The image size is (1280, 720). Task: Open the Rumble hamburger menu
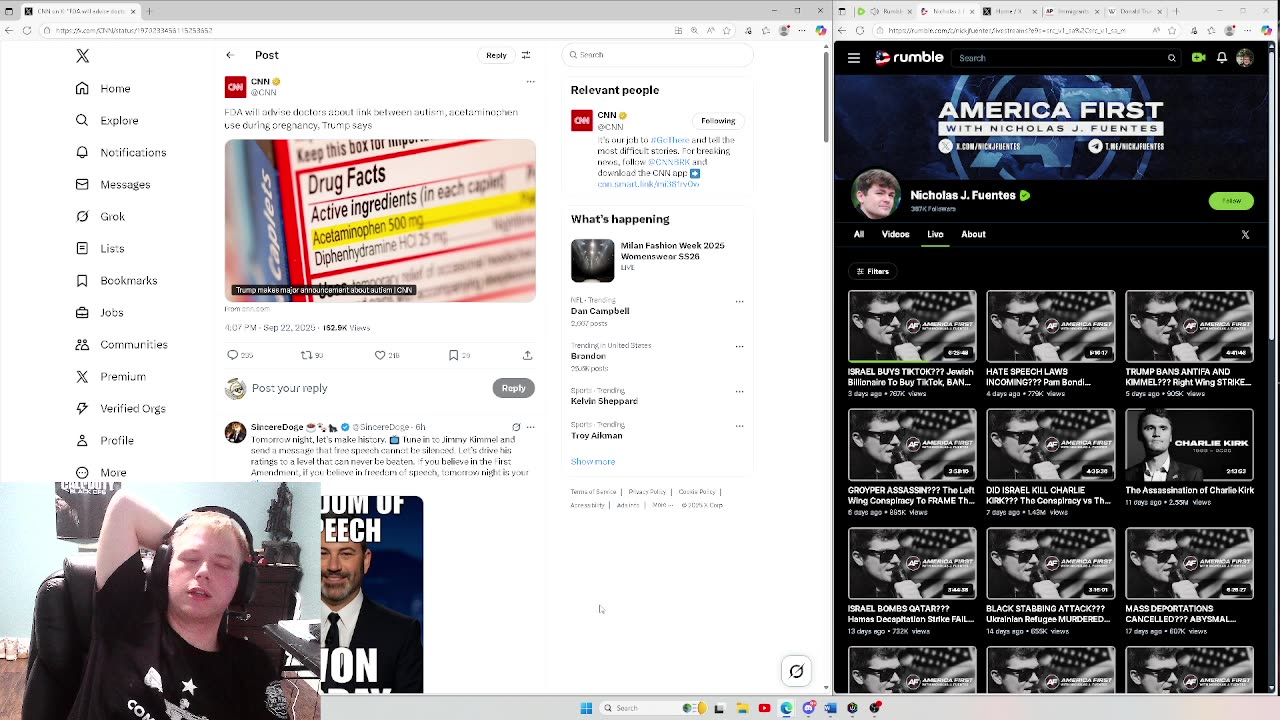pyautogui.click(x=854, y=58)
